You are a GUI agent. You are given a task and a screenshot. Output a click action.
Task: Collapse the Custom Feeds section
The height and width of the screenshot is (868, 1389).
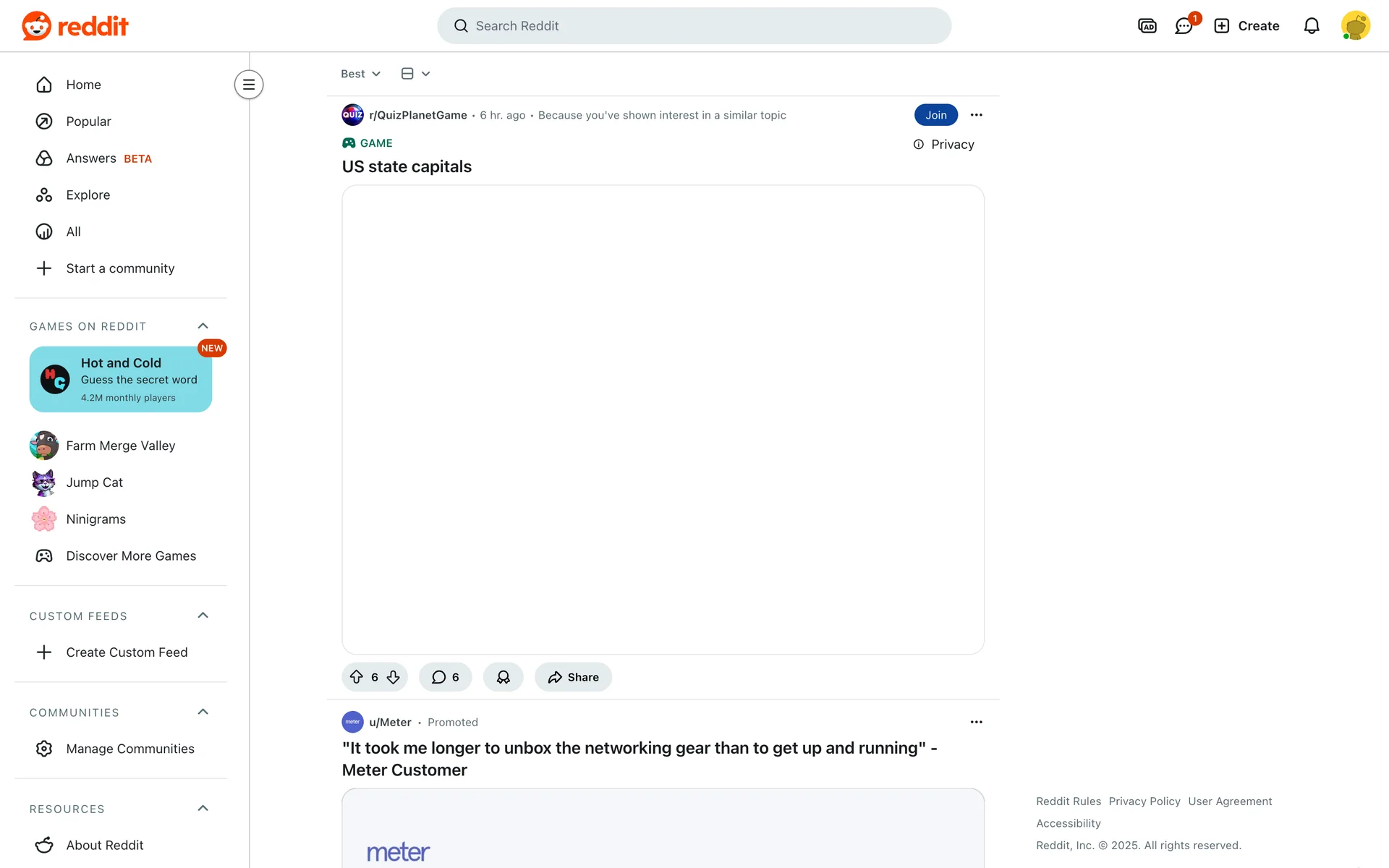coord(203,616)
